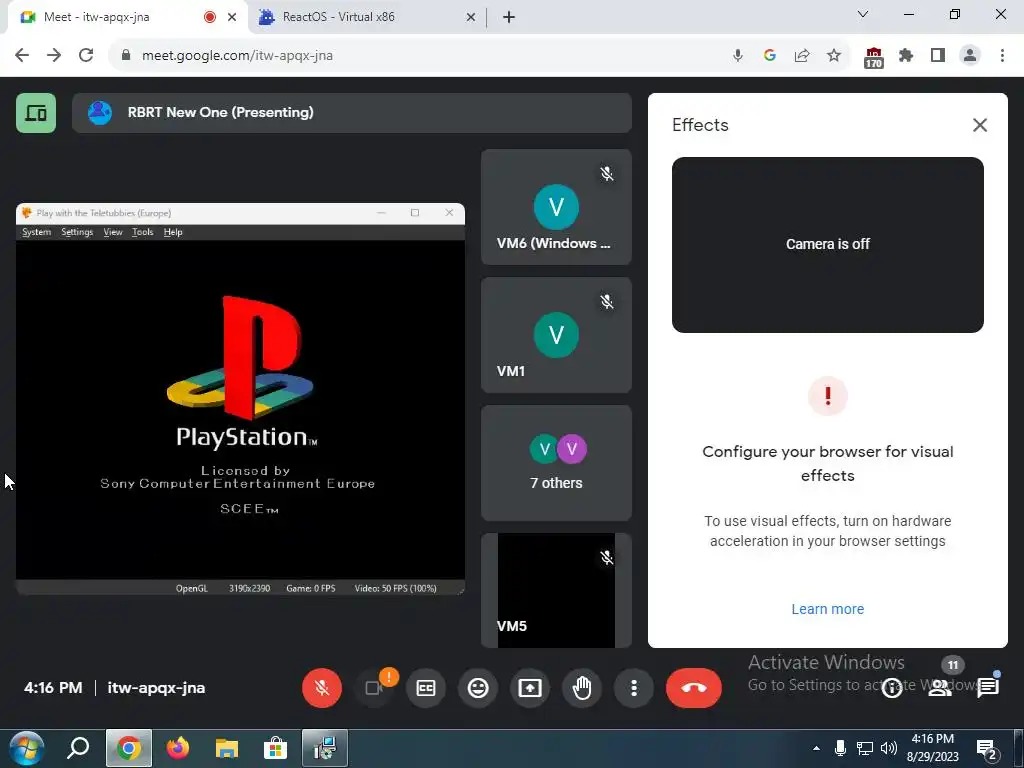The height and width of the screenshot is (768, 1024).
Task: Open meeting details info icon
Action: 892,688
